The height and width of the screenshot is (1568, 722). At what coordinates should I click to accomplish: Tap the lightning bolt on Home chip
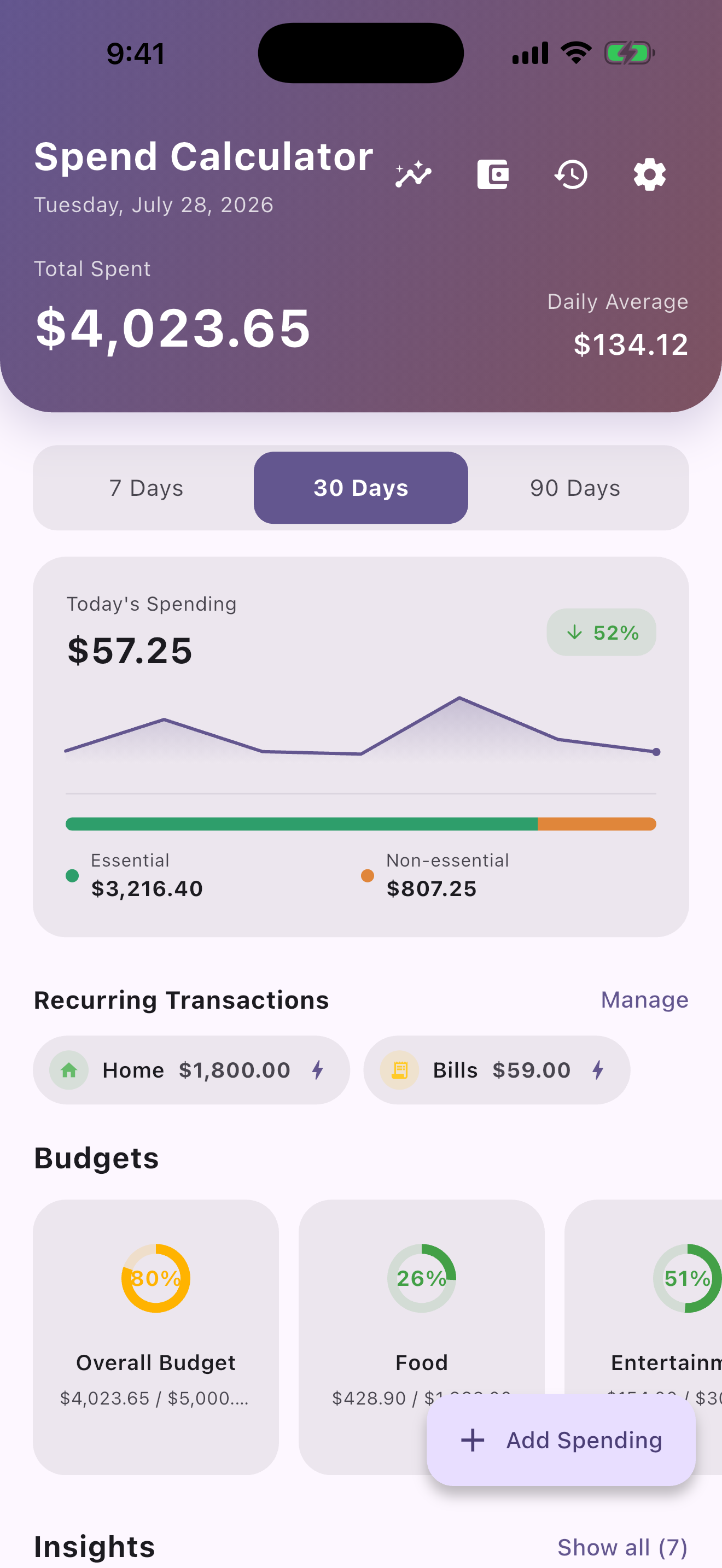(318, 1070)
